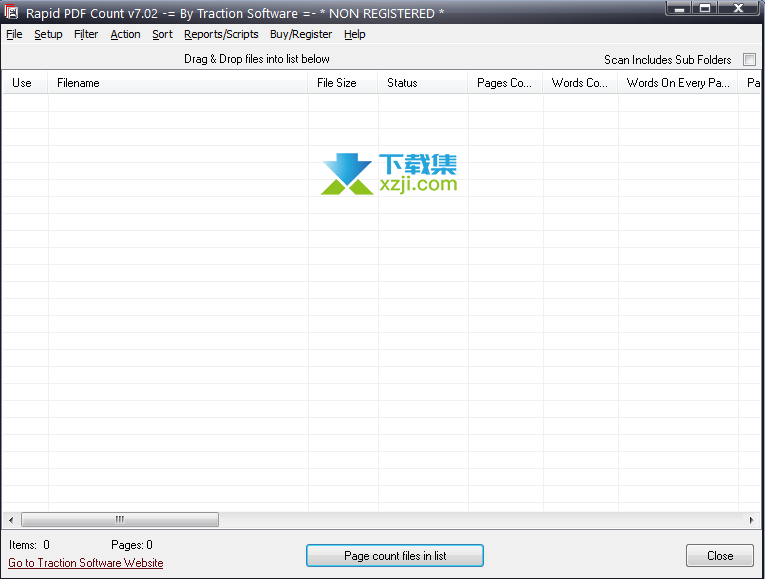765x579 pixels.
Task: Open the Help menu
Action: coord(355,35)
